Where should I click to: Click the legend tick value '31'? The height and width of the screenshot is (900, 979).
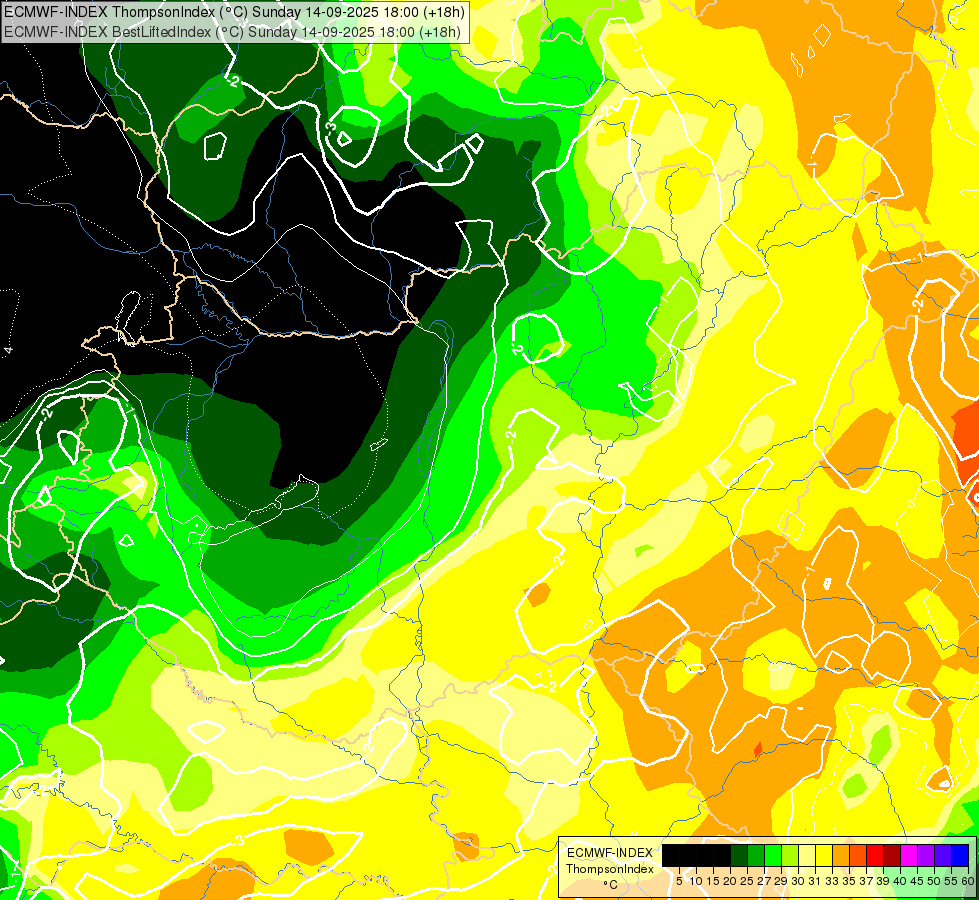[x=815, y=881]
